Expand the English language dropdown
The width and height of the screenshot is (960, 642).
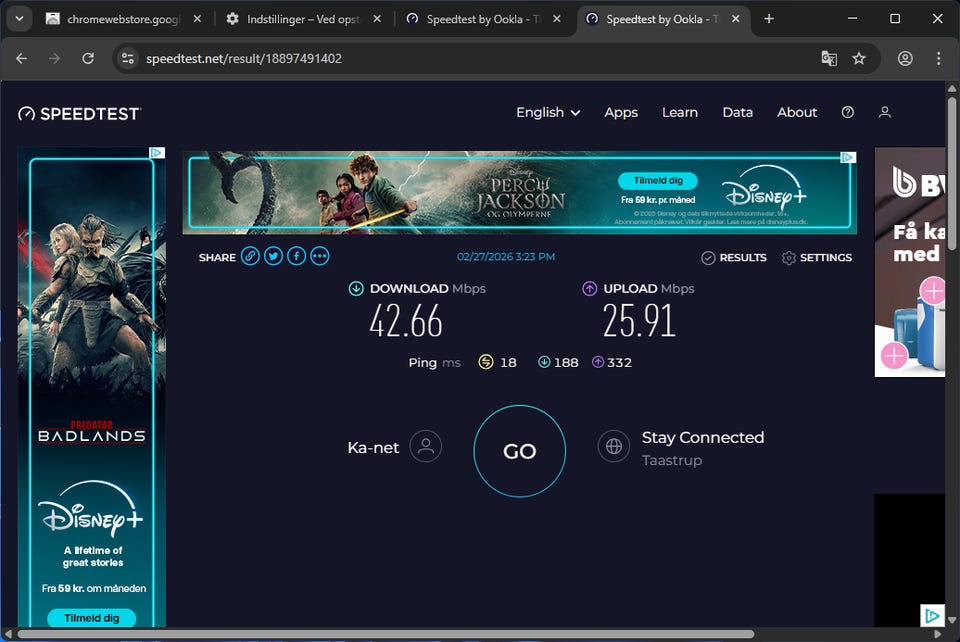pyautogui.click(x=548, y=112)
